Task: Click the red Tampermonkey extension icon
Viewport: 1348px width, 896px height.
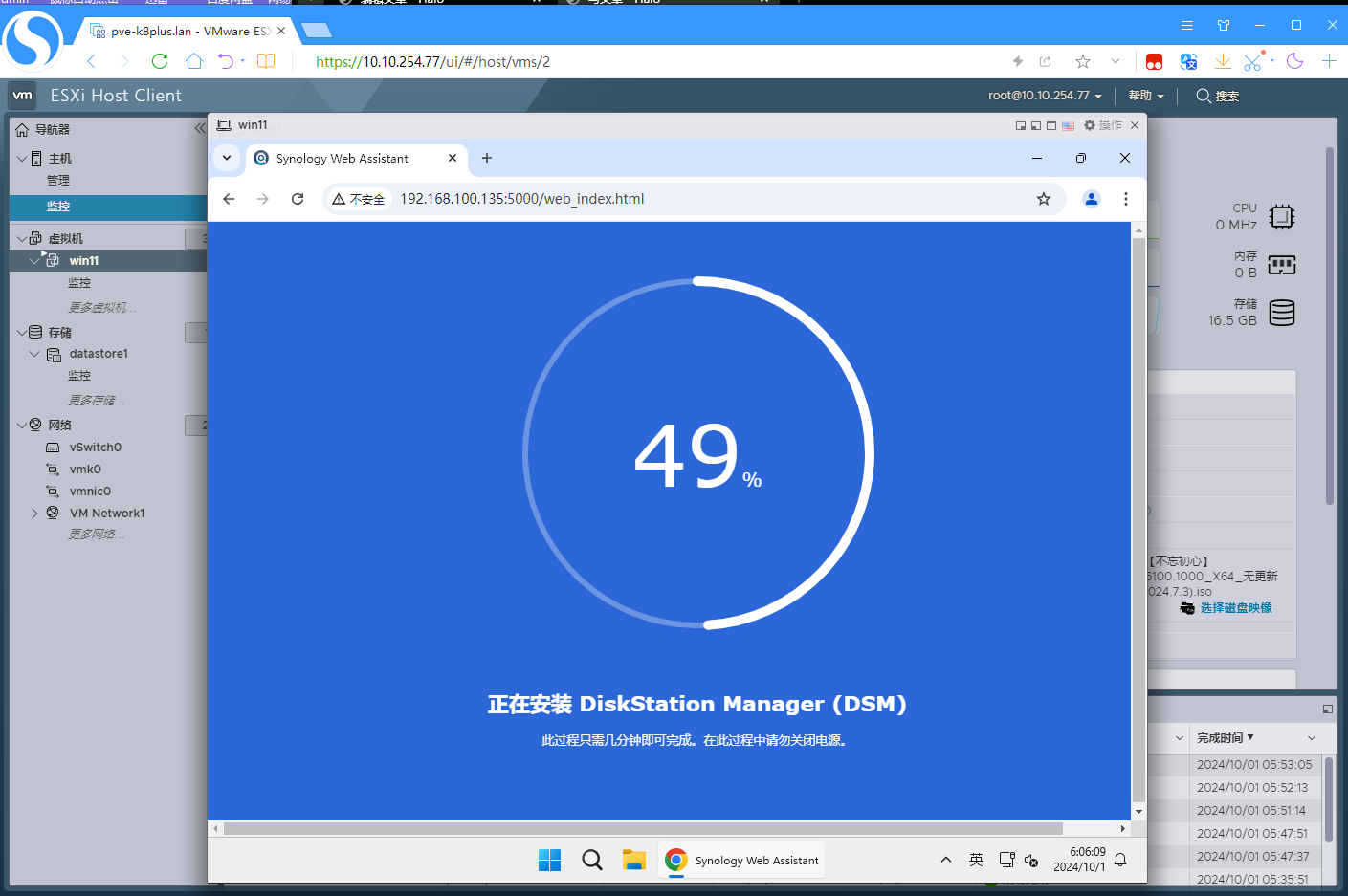Action: pyautogui.click(x=1155, y=61)
